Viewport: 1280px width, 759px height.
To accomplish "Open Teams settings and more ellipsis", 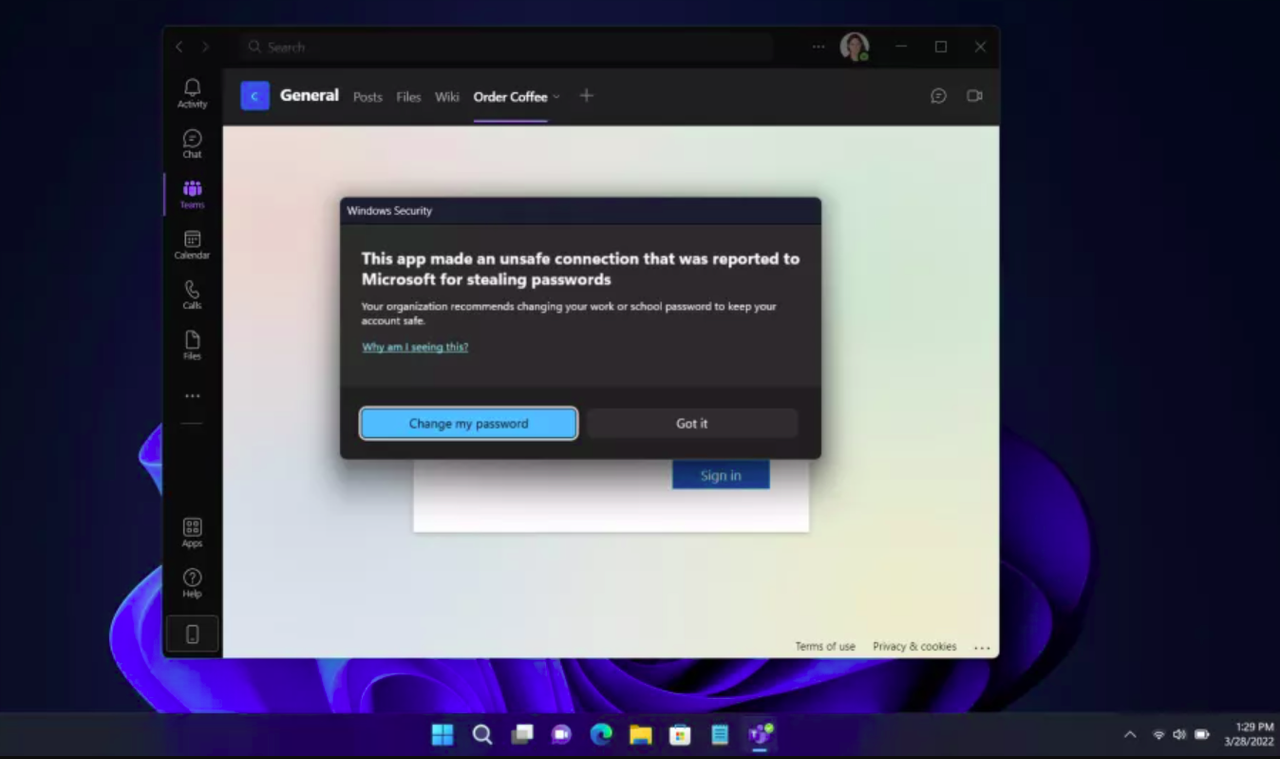I will point(819,46).
